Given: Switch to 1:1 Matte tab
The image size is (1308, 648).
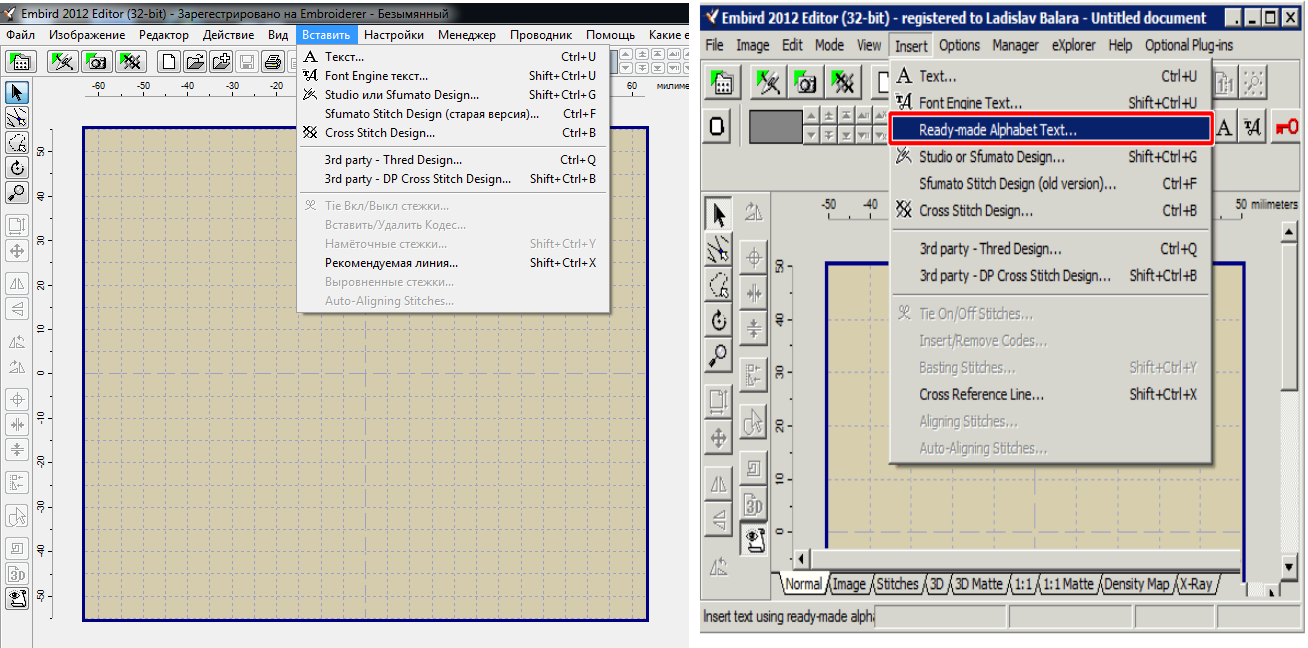Looking at the screenshot, I should [x=1067, y=585].
